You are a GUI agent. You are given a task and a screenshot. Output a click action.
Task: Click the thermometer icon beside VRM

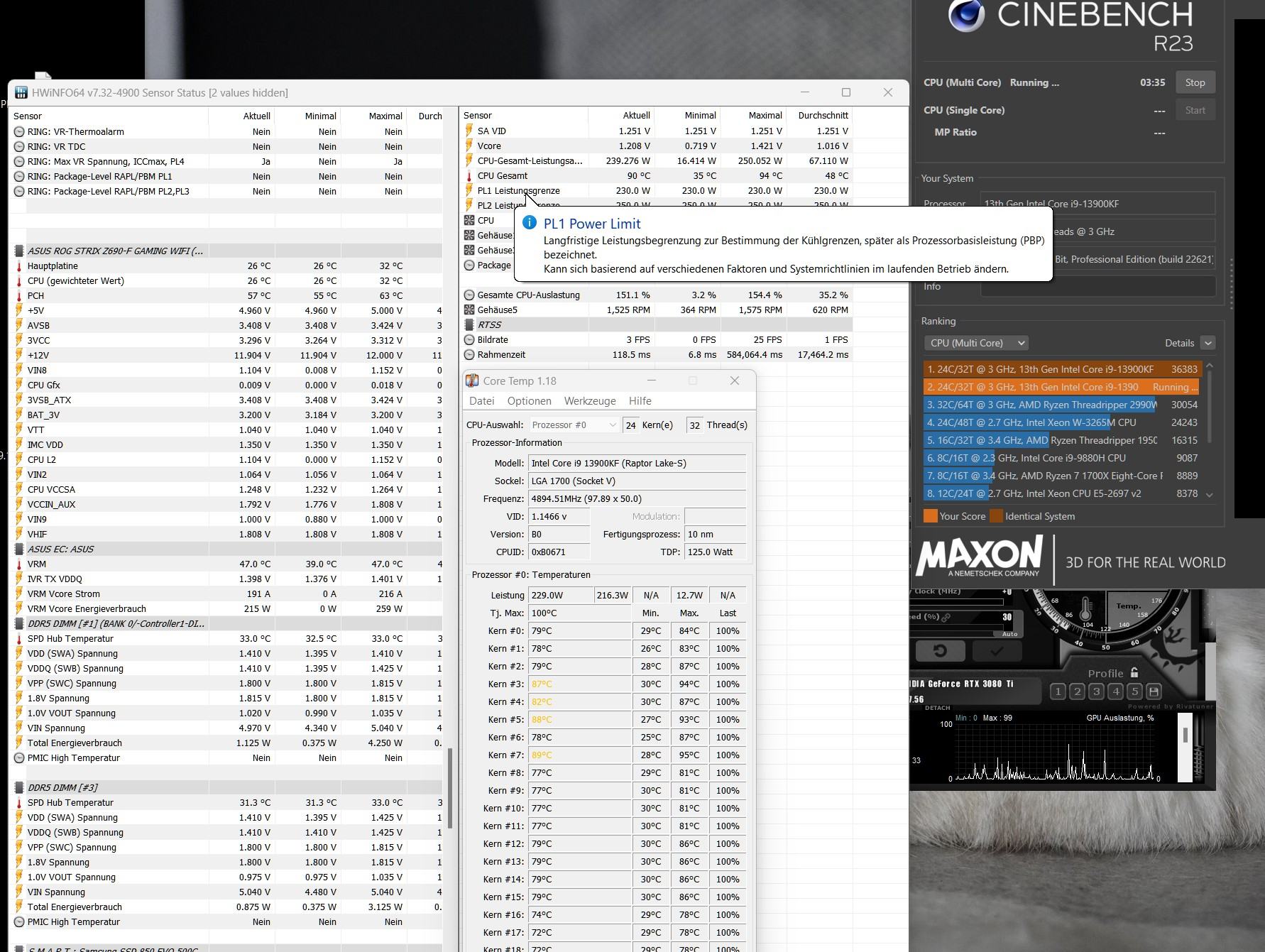point(19,564)
